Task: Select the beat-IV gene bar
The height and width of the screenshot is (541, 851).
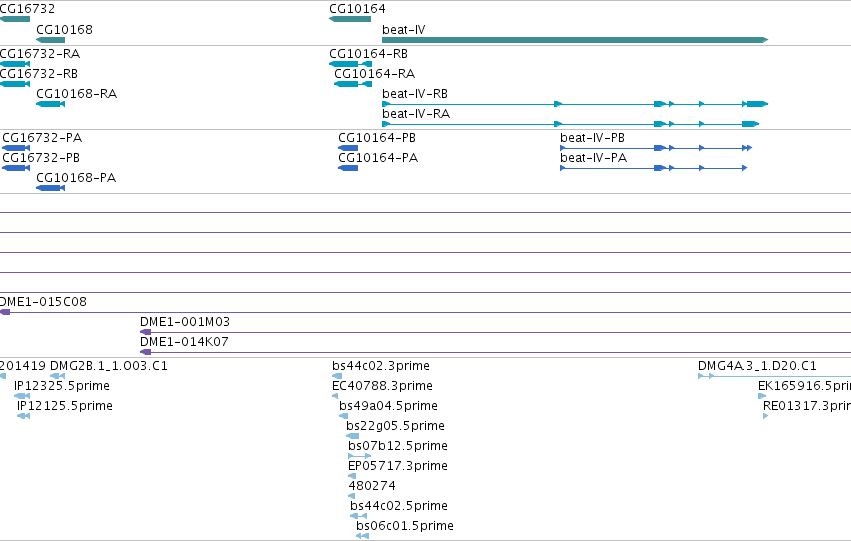Action: [575, 40]
